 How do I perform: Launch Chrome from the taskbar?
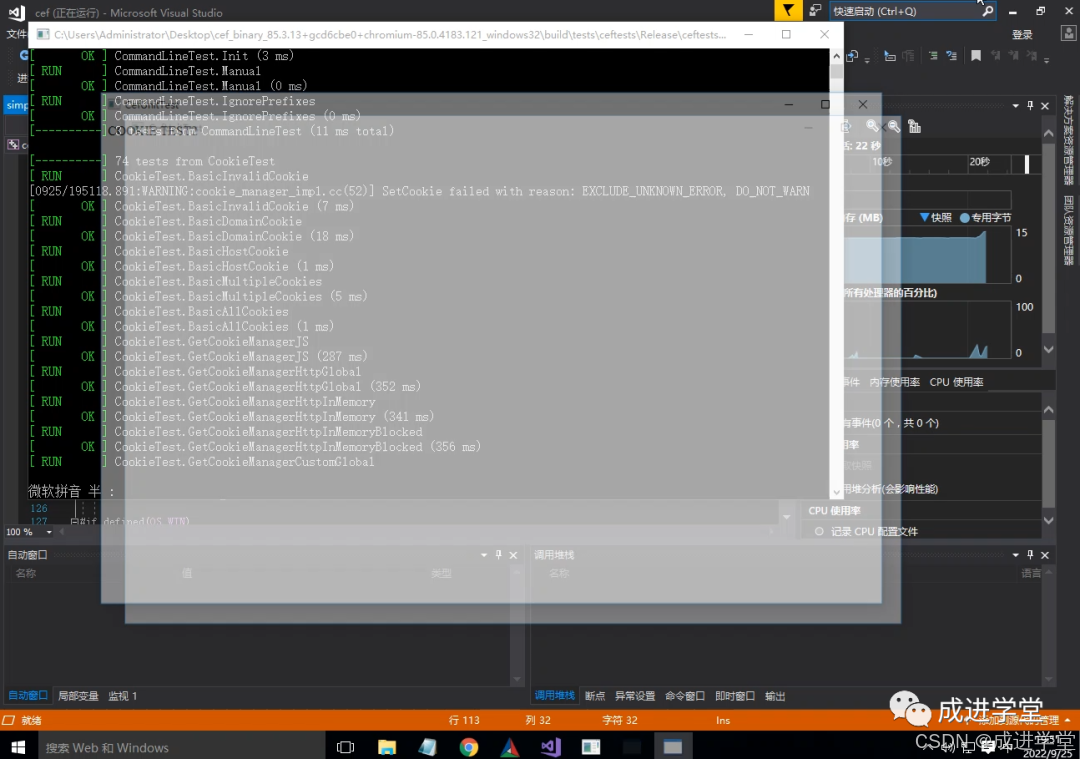pyautogui.click(x=468, y=747)
